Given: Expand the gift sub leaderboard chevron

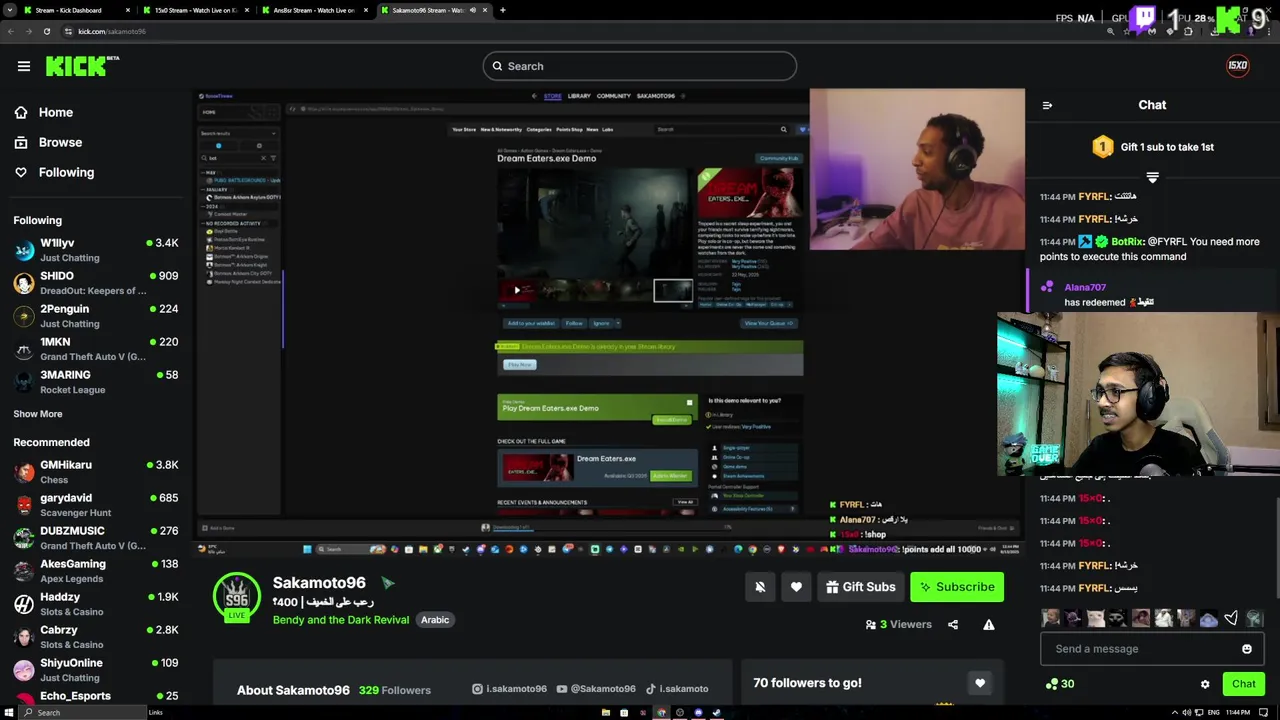Looking at the screenshot, I should (1152, 178).
